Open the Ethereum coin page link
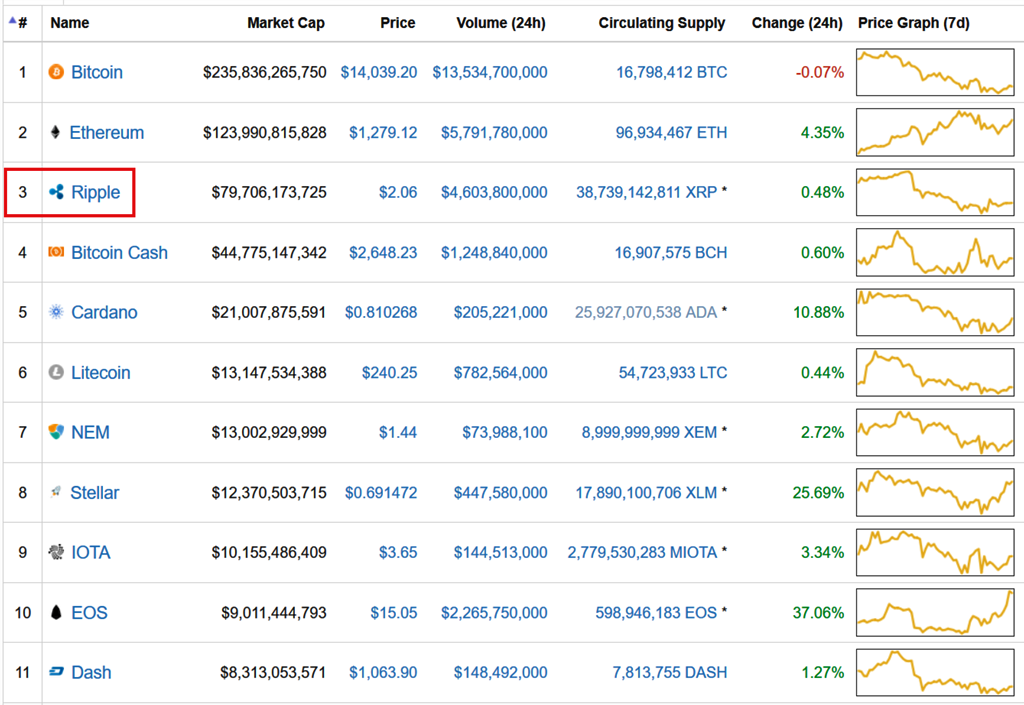 tap(106, 132)
